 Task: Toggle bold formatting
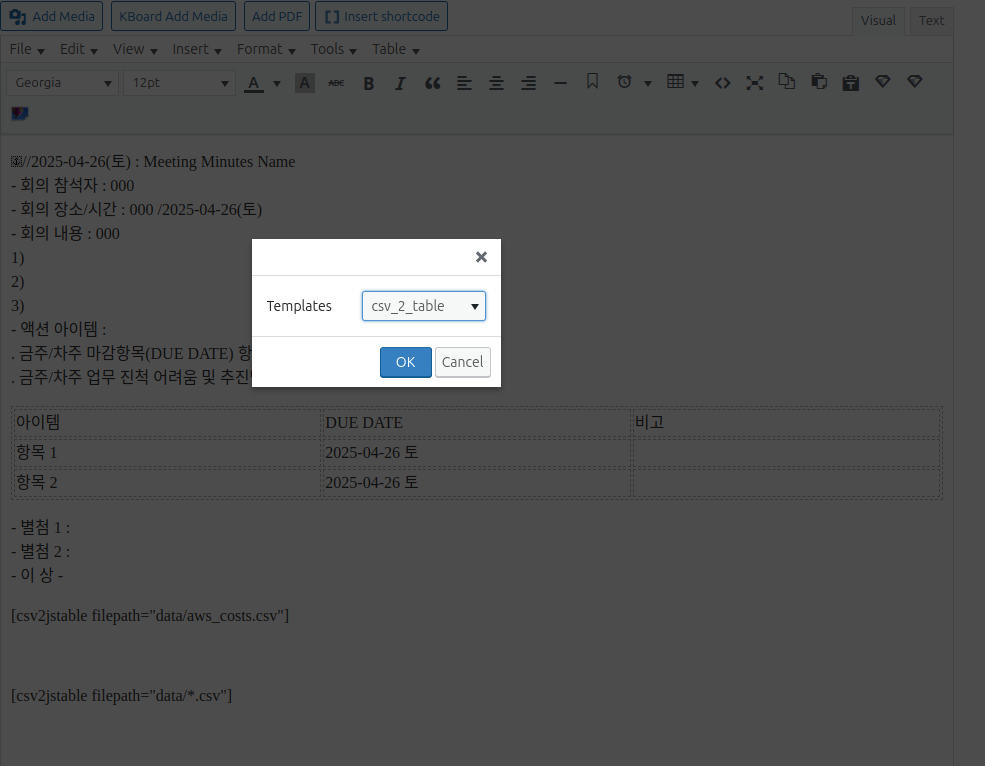[369, 83]
